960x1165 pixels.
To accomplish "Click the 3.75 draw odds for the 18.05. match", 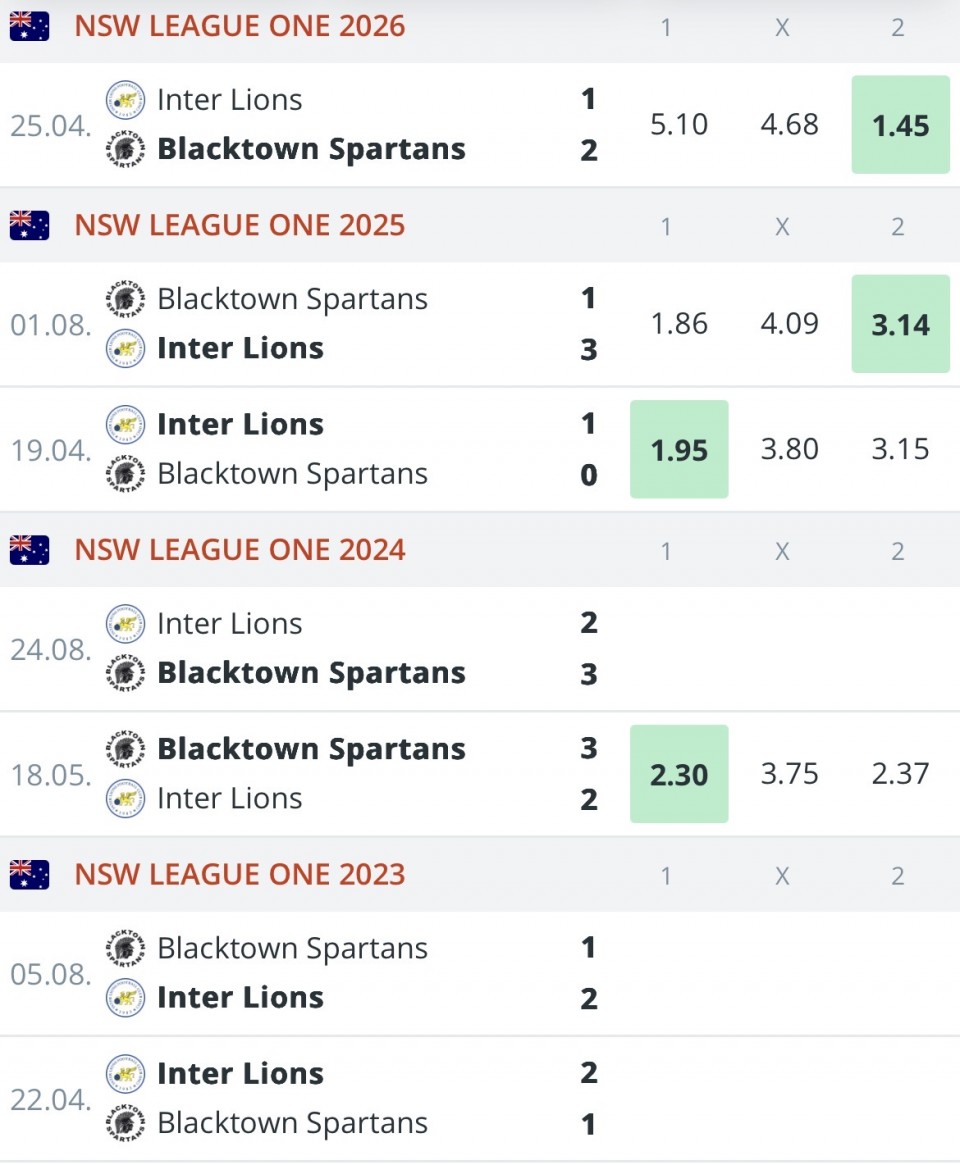I will 789,774.
